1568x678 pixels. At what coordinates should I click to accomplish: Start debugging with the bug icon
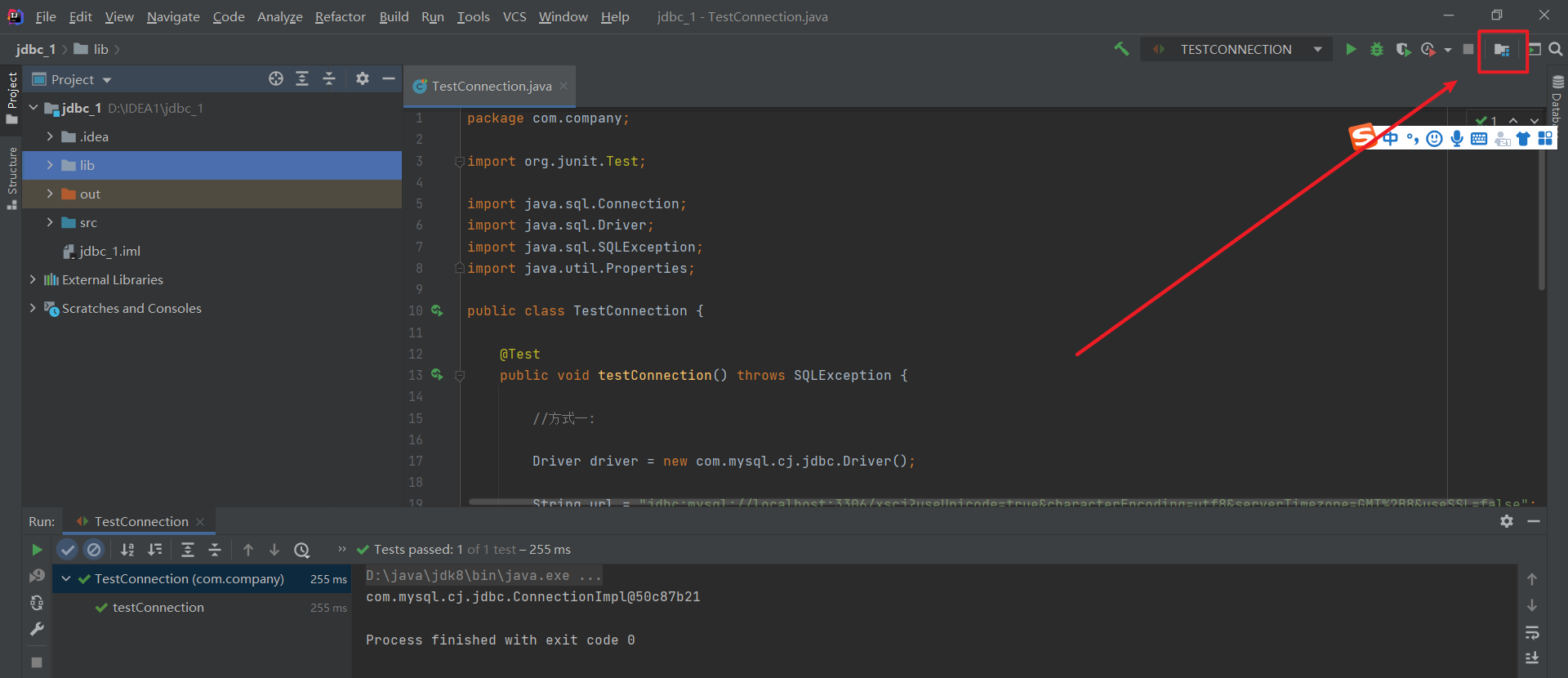tap(1377, 49)
